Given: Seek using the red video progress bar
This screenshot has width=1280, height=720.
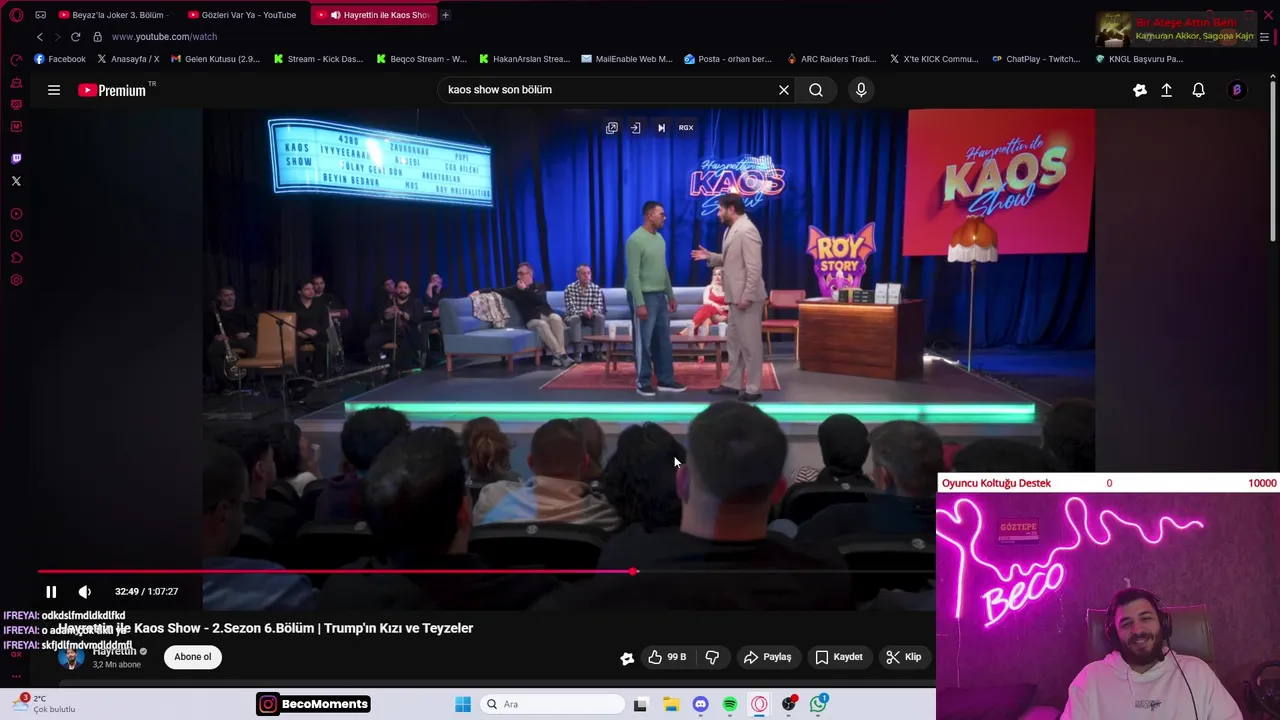Looking at the screenshot, I should (x=486, y=572).
